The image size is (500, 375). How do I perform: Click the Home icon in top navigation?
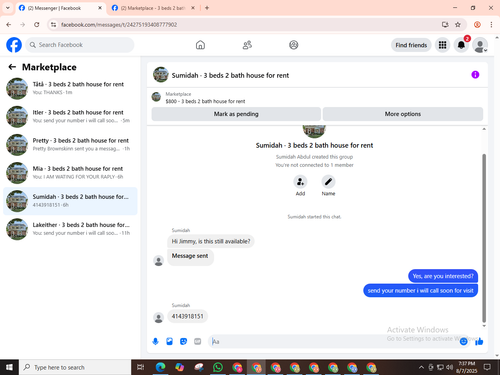coord(200,45)
